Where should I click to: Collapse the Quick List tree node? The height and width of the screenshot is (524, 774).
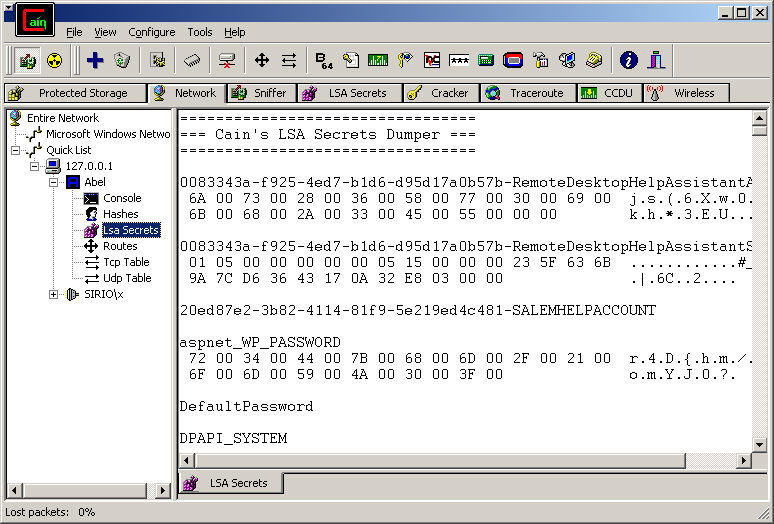(x=15, y=150)
